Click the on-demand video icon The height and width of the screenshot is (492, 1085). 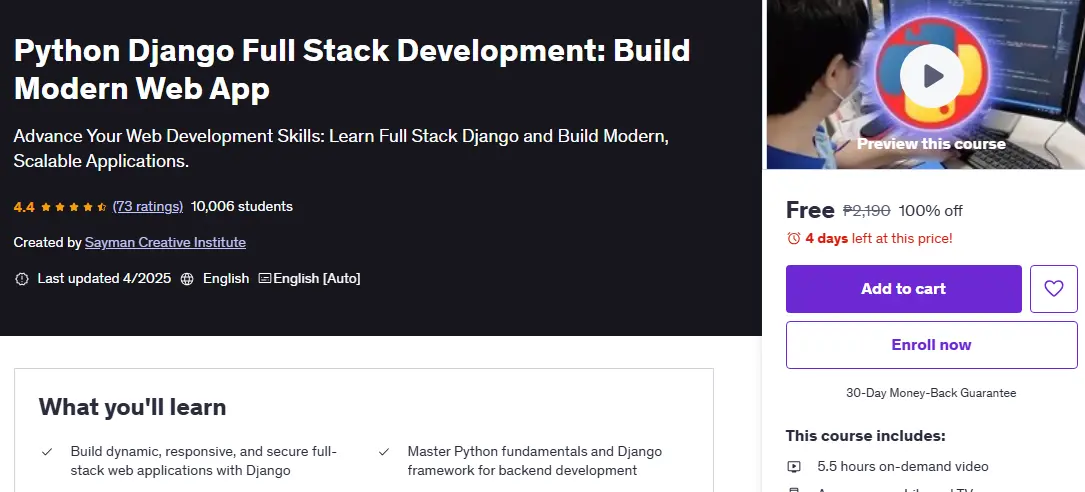pos(794,467)
